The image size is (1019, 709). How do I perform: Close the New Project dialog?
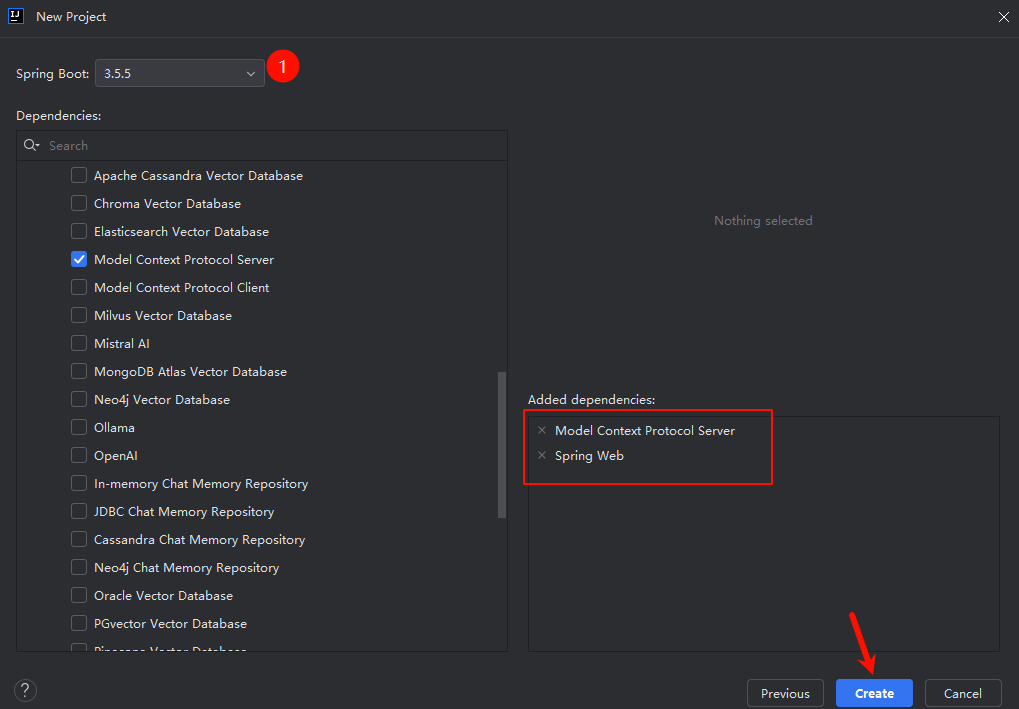(x=1003, y=17)
